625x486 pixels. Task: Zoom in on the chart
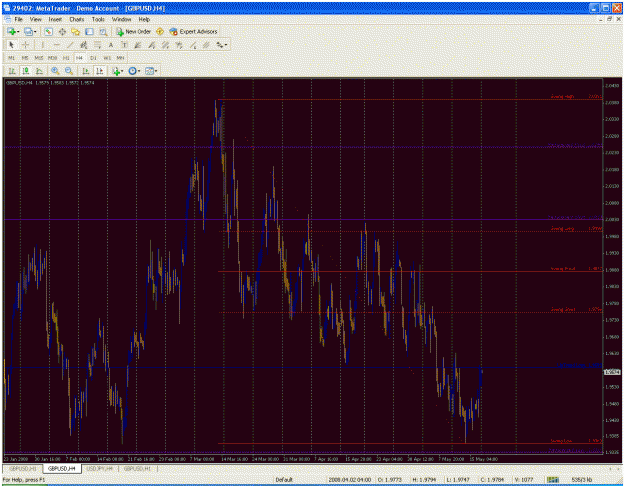point(55,71)
